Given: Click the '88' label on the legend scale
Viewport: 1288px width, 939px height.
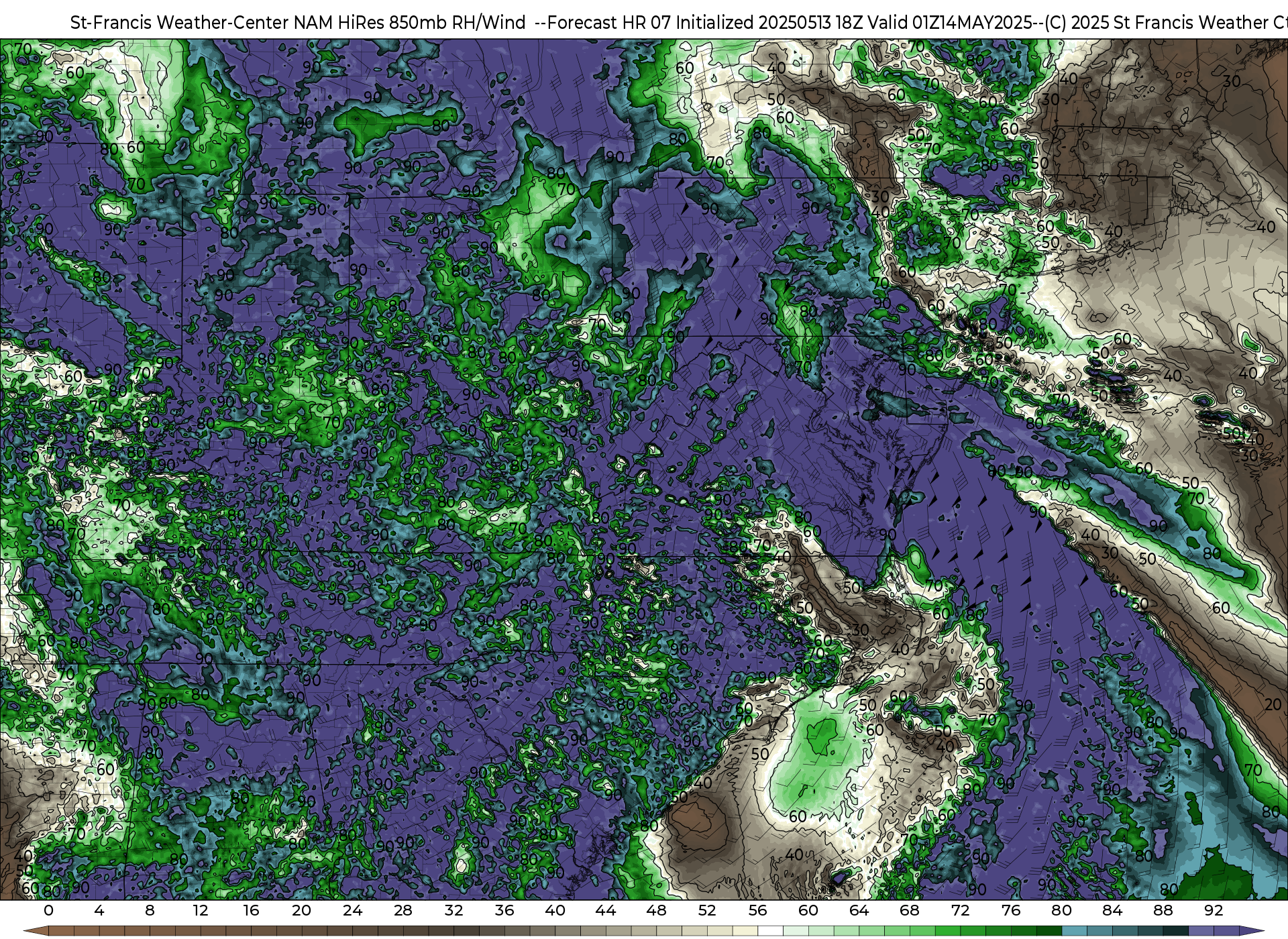Looking at the screenshot, I should click(x=1163, y=910).
